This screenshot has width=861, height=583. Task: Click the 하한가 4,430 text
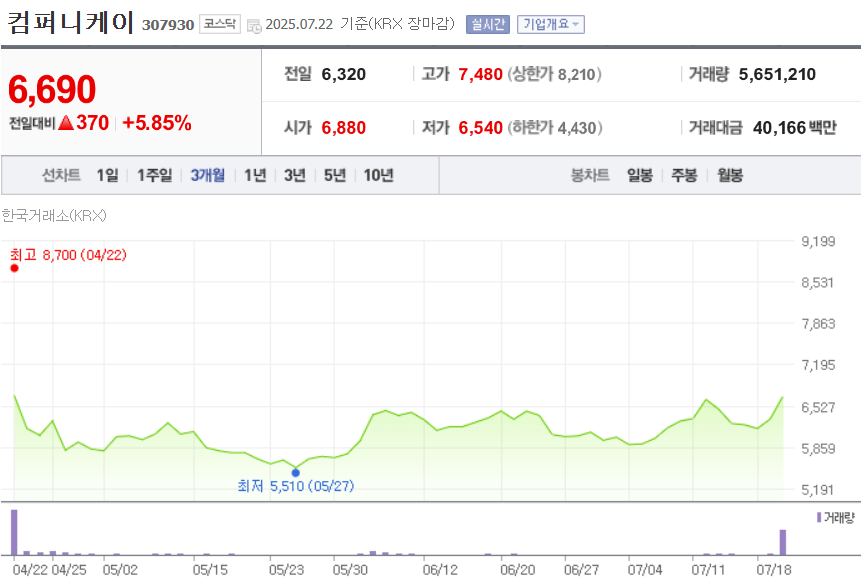(555, 128)
